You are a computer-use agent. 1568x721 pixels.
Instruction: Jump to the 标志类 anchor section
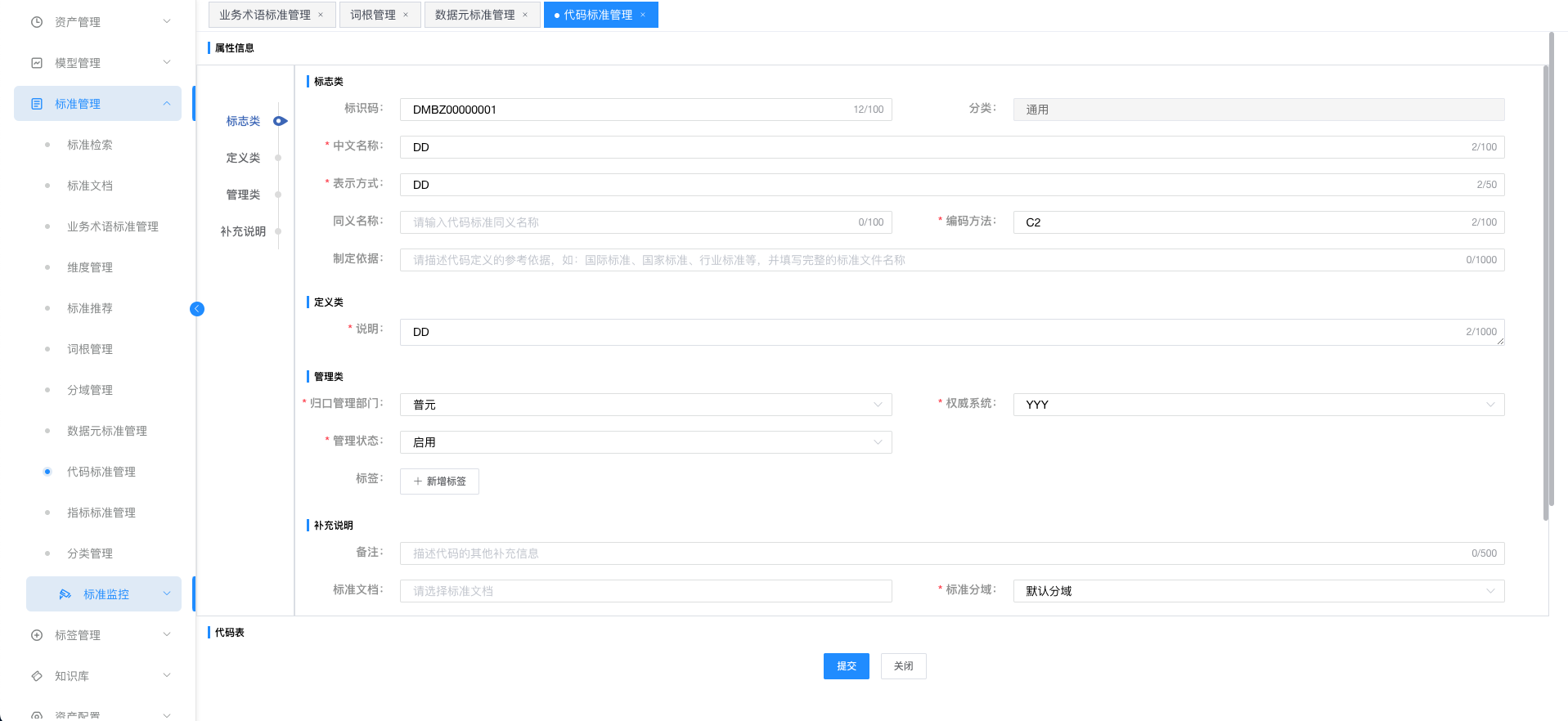pyautogui.click(x=243, y=121)
